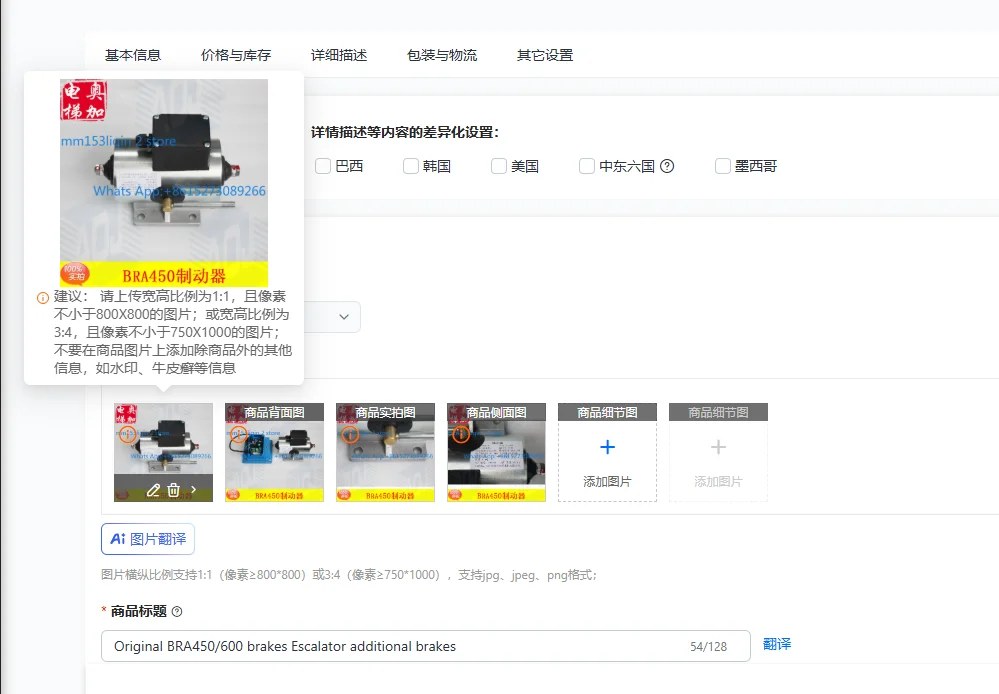Click greyed plus icon in last image slot

click(x=719, y=447)
